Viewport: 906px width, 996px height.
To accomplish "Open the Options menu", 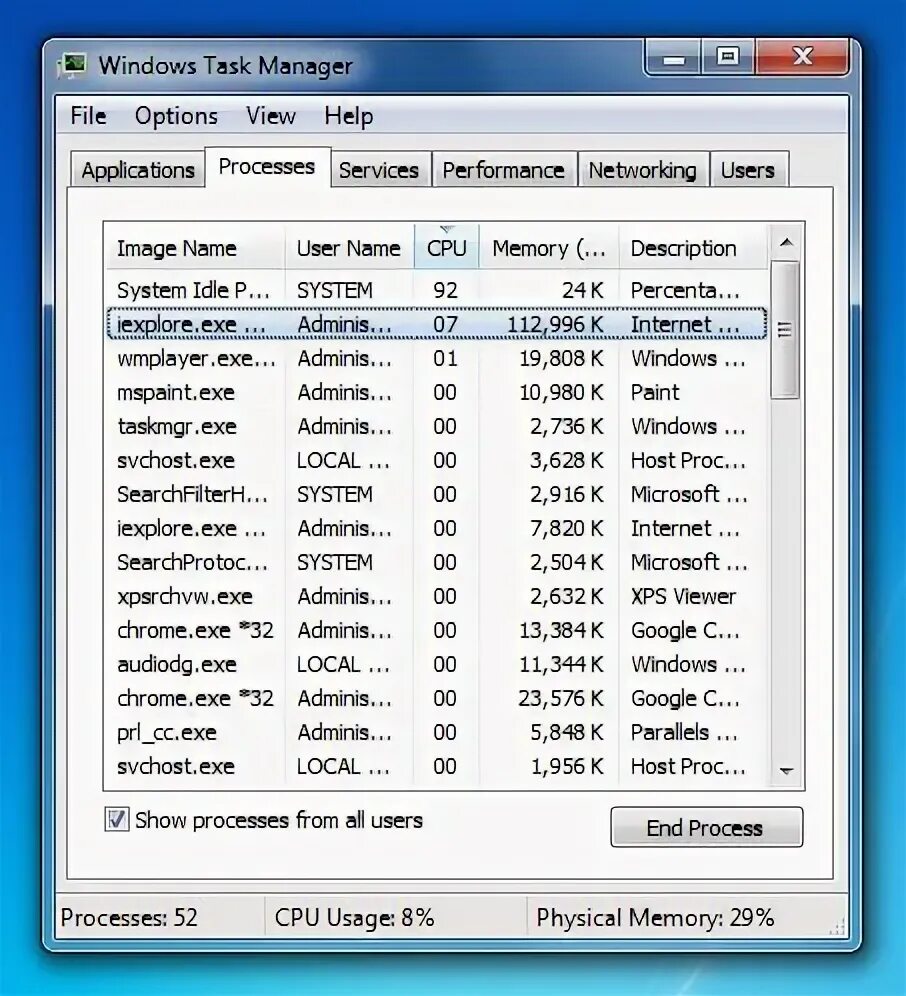I will 176,116.
